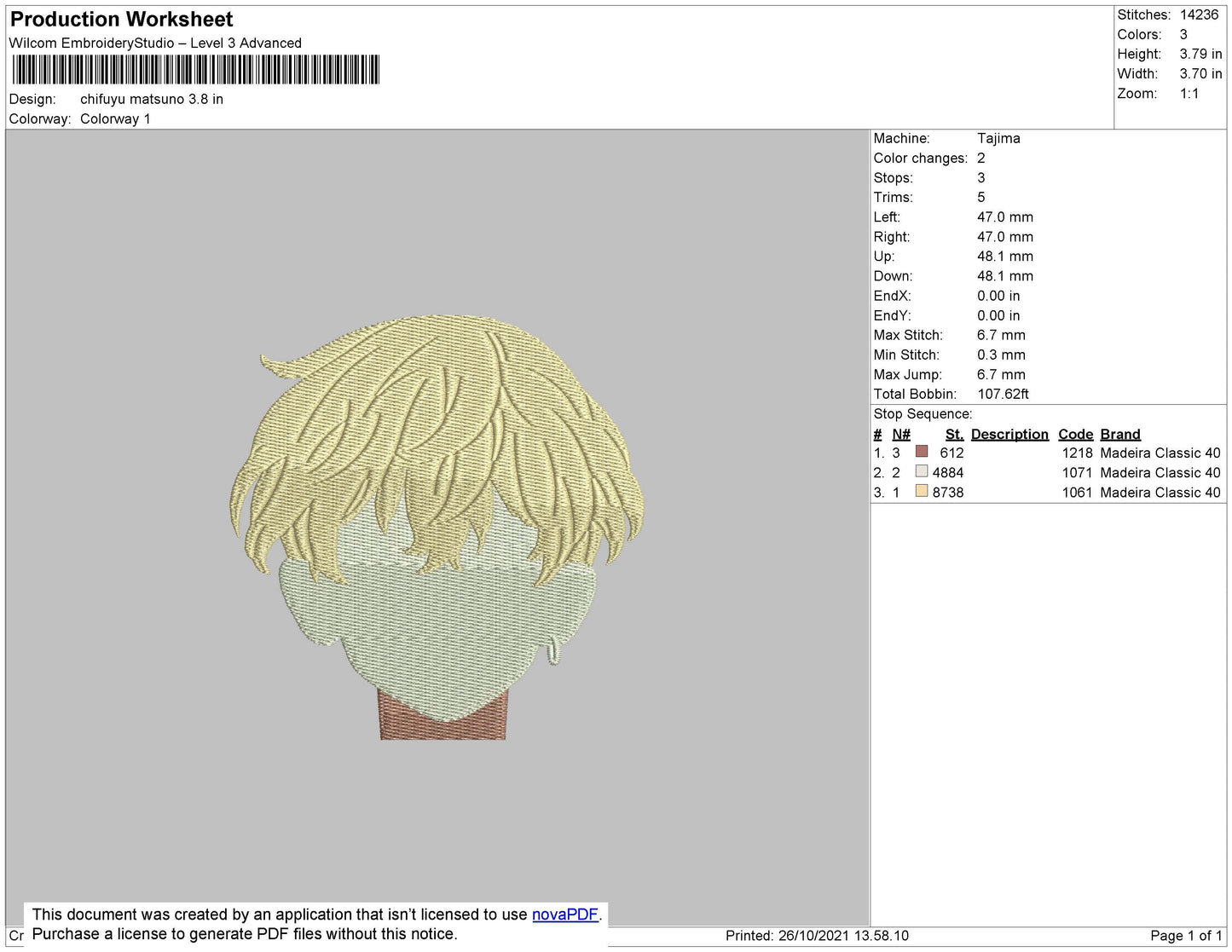Select the Min Stitch value '0.3 mm'
The width and height of the screenshot is (1232, 952).
1001,355
